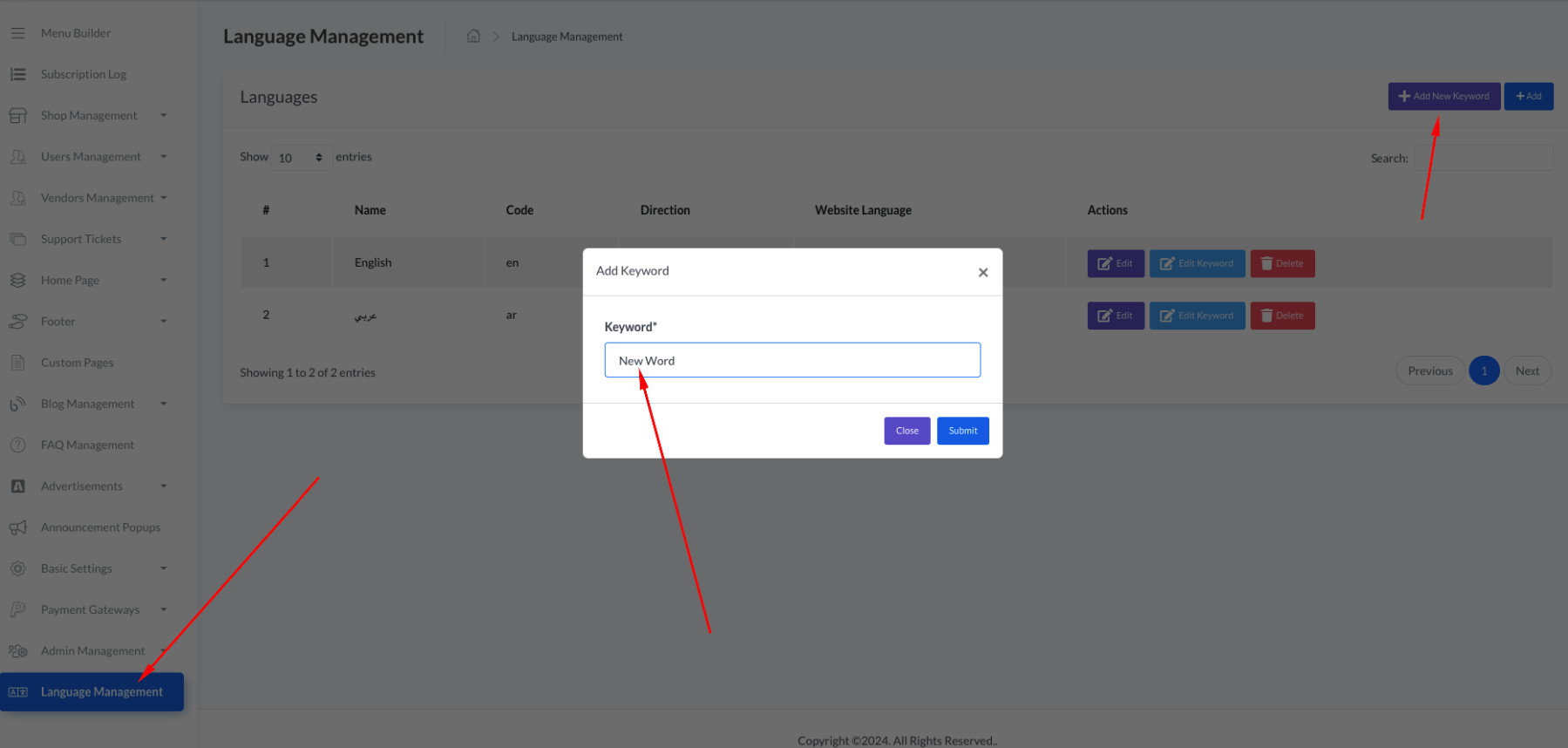This screenshot has width=1568, height=748.
Task: Click the Subscription Log list icon
Action: coord(17,74)
